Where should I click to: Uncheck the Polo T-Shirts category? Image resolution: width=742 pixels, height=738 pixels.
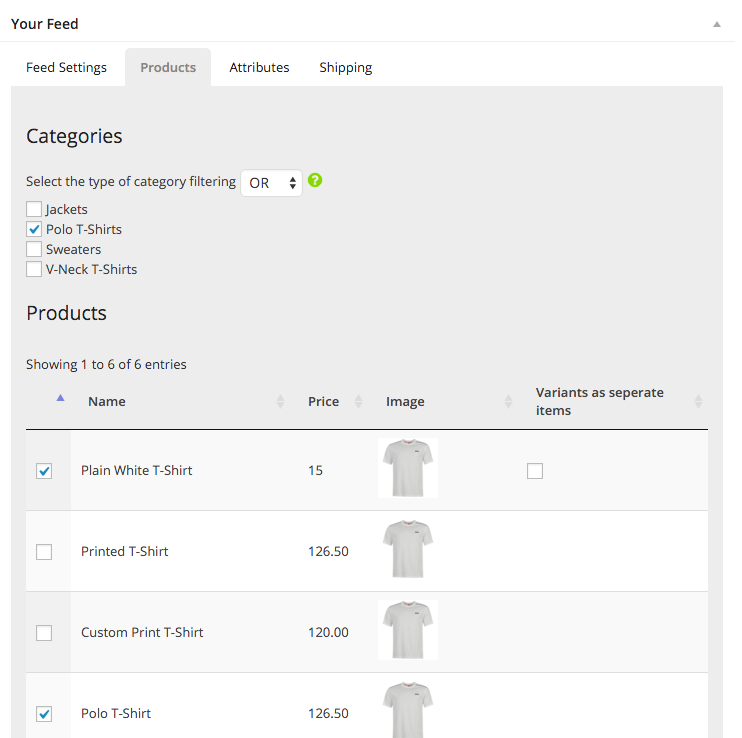click(34, 229)
